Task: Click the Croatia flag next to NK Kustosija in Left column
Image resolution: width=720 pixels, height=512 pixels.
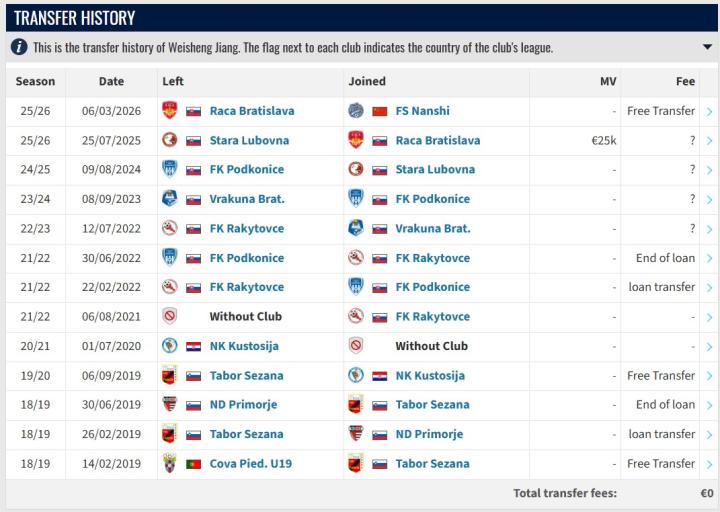Action: pyautogui.click(x=194, y=346)
